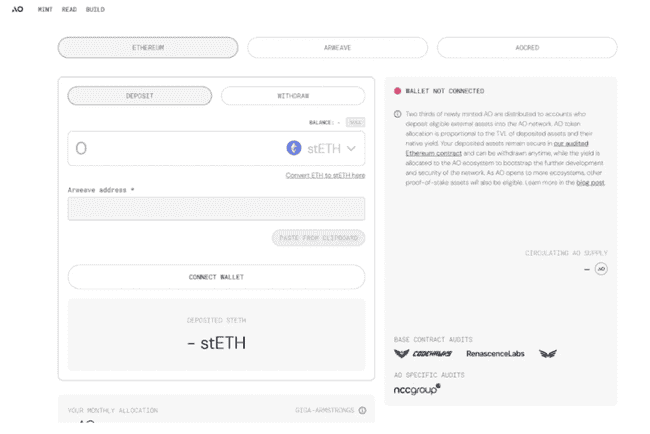Click the AO token icon under Circulating Supply

coord(601,269)
